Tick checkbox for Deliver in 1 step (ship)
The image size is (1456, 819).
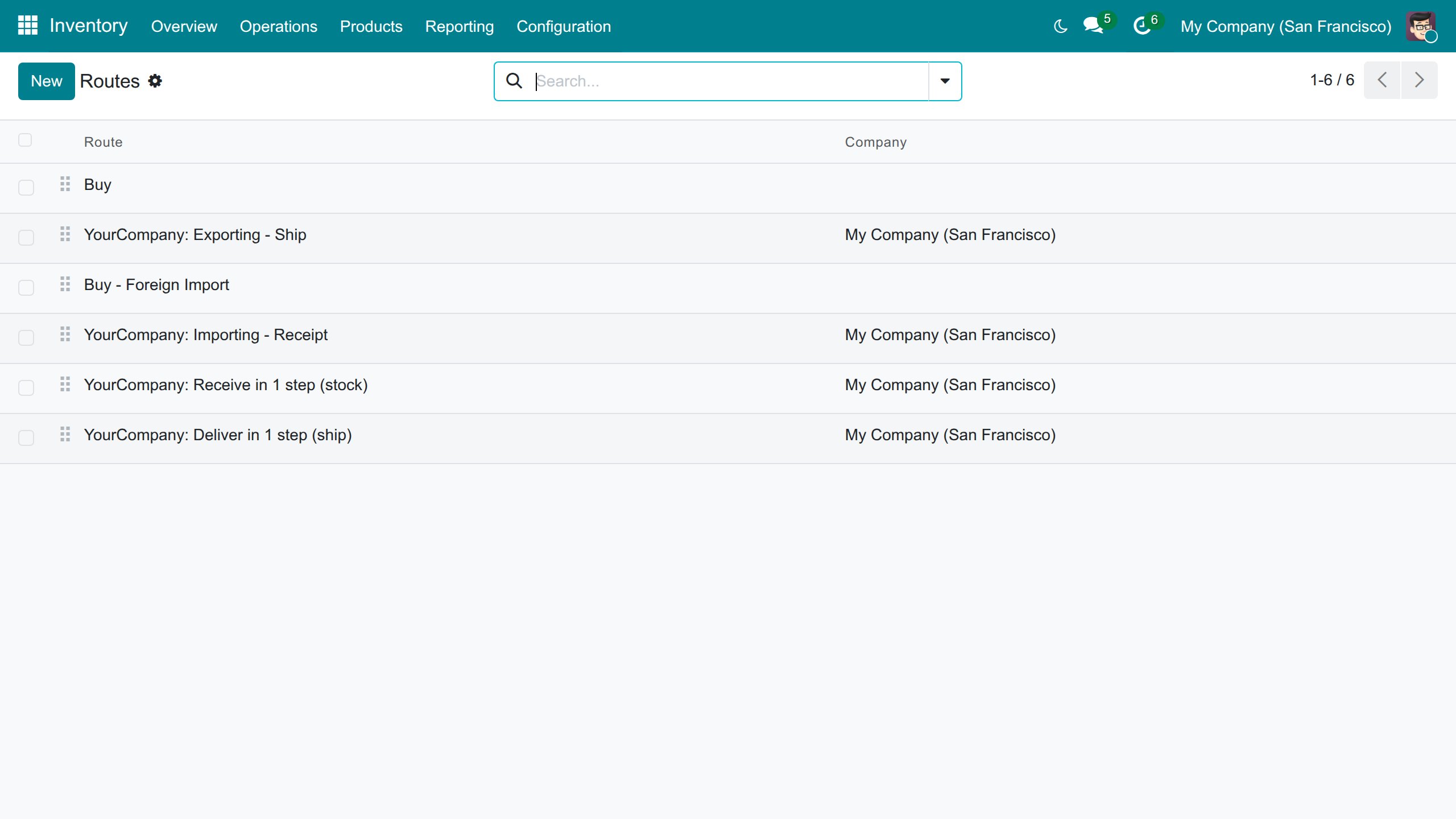point(26,438)
